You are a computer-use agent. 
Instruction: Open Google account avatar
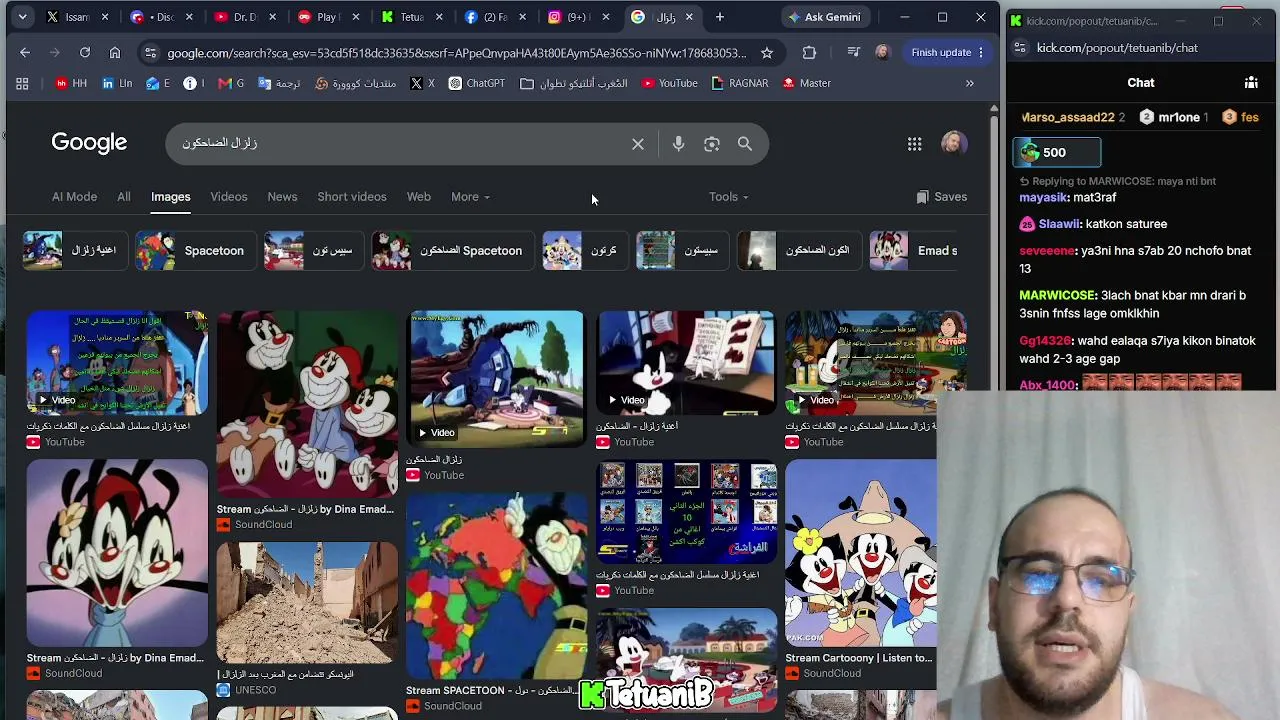pos(954,143)
